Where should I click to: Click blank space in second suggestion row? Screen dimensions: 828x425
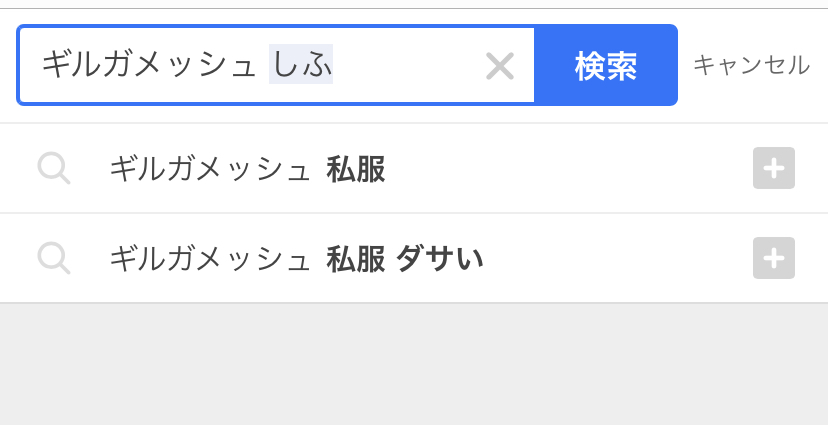pyautogui.click(x=620, y=259)
